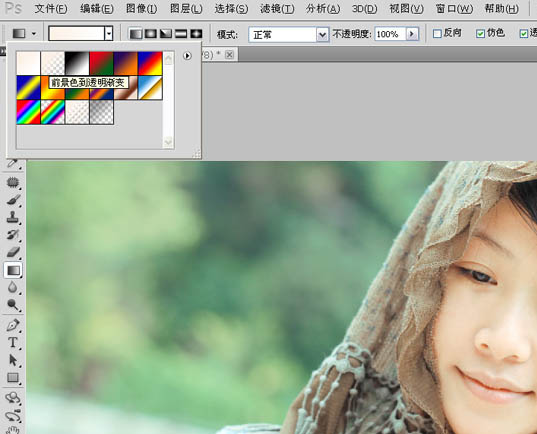Enable the 反向 reverse checkbox
537x434 pixels.
[x=437, y=34]
